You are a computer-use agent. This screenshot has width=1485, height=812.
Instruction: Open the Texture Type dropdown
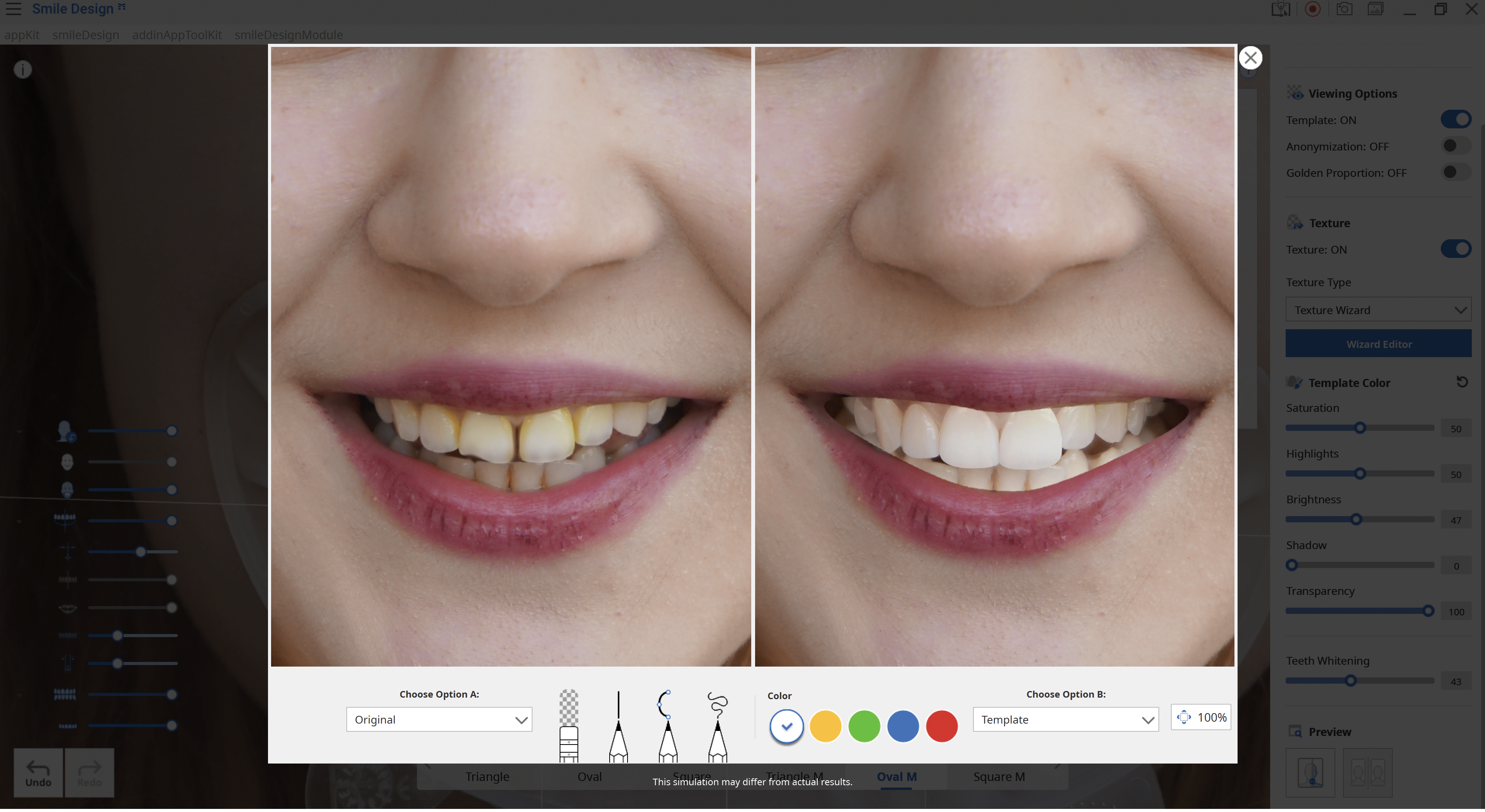(1378, 309)
